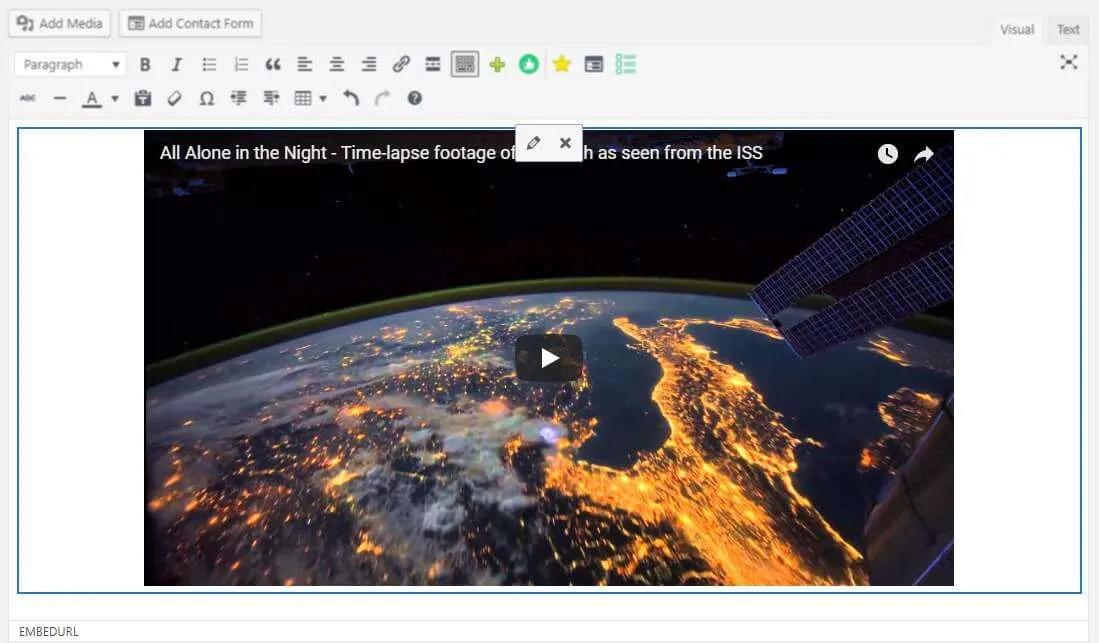1099x643 pixels.
Task: Click the Watch Later clock icon
Action: (x=888, y=154)
